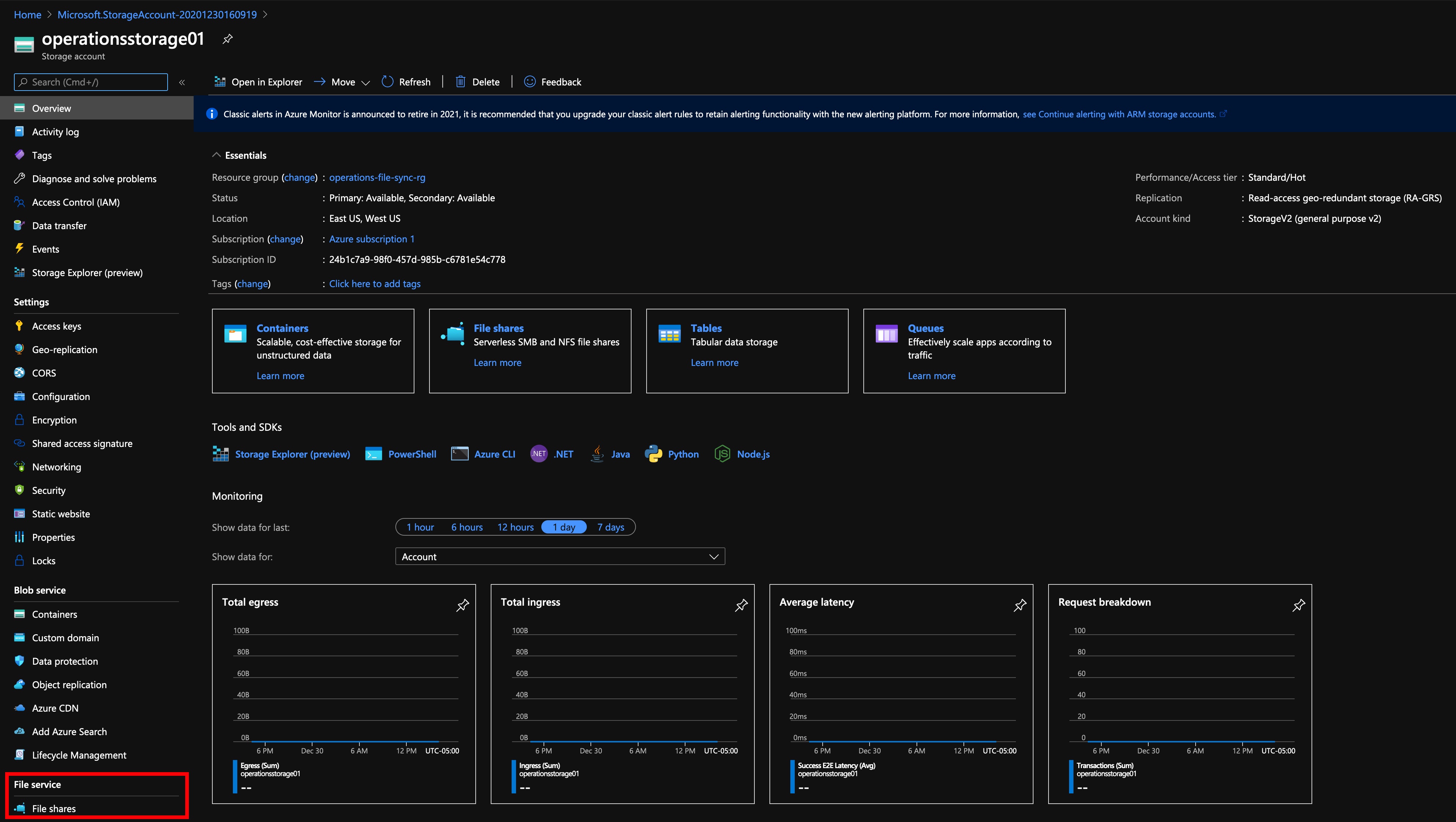Image resolution: width=1456 pixels, height=822 pixels.
Task: Change the resource group via change link
Action: pyautogui.click(x=300, y=177)
